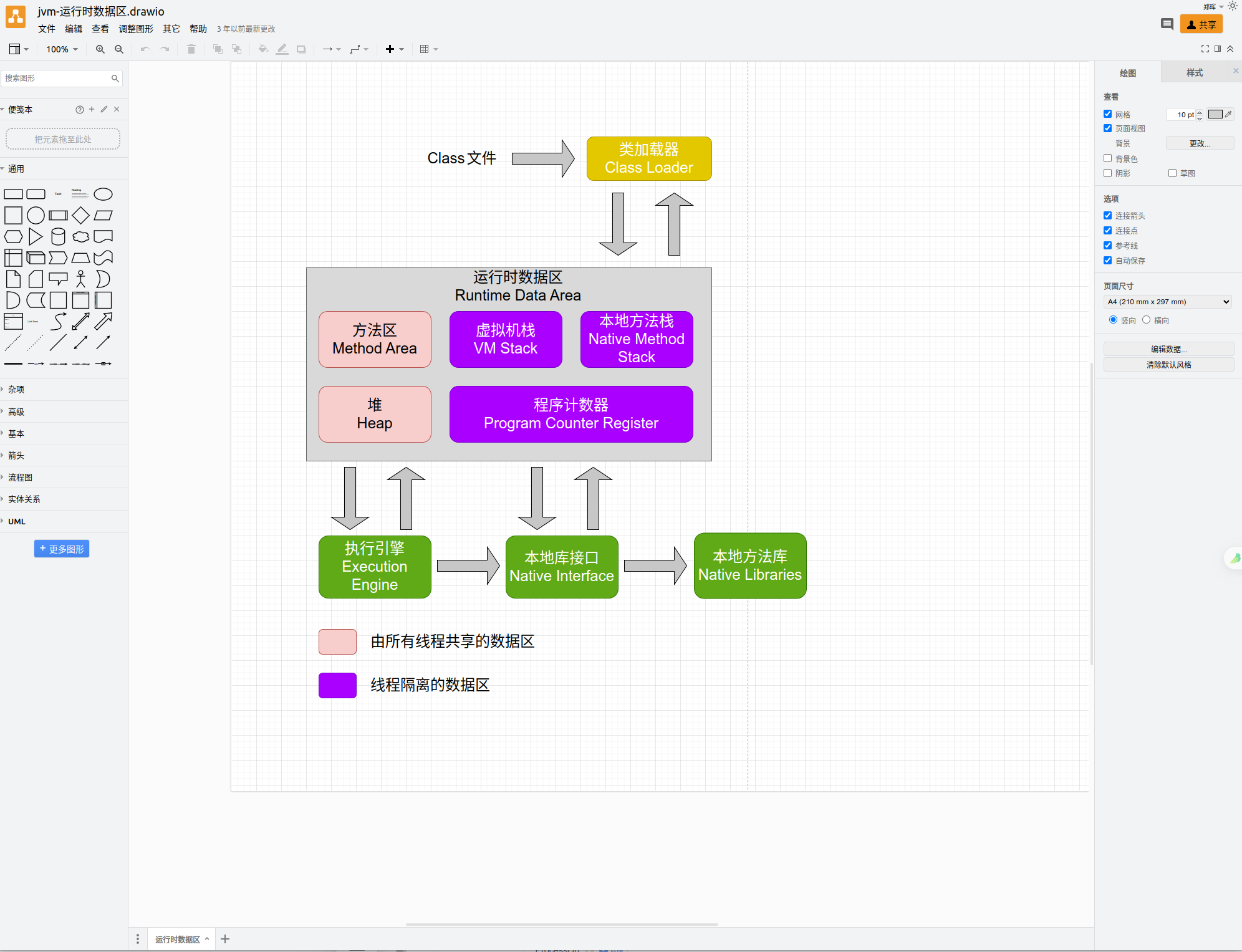Viewport: 1242px width, 952px height.
Task: Click the fullscreen toggle icon
Action: pos(1205,49)
